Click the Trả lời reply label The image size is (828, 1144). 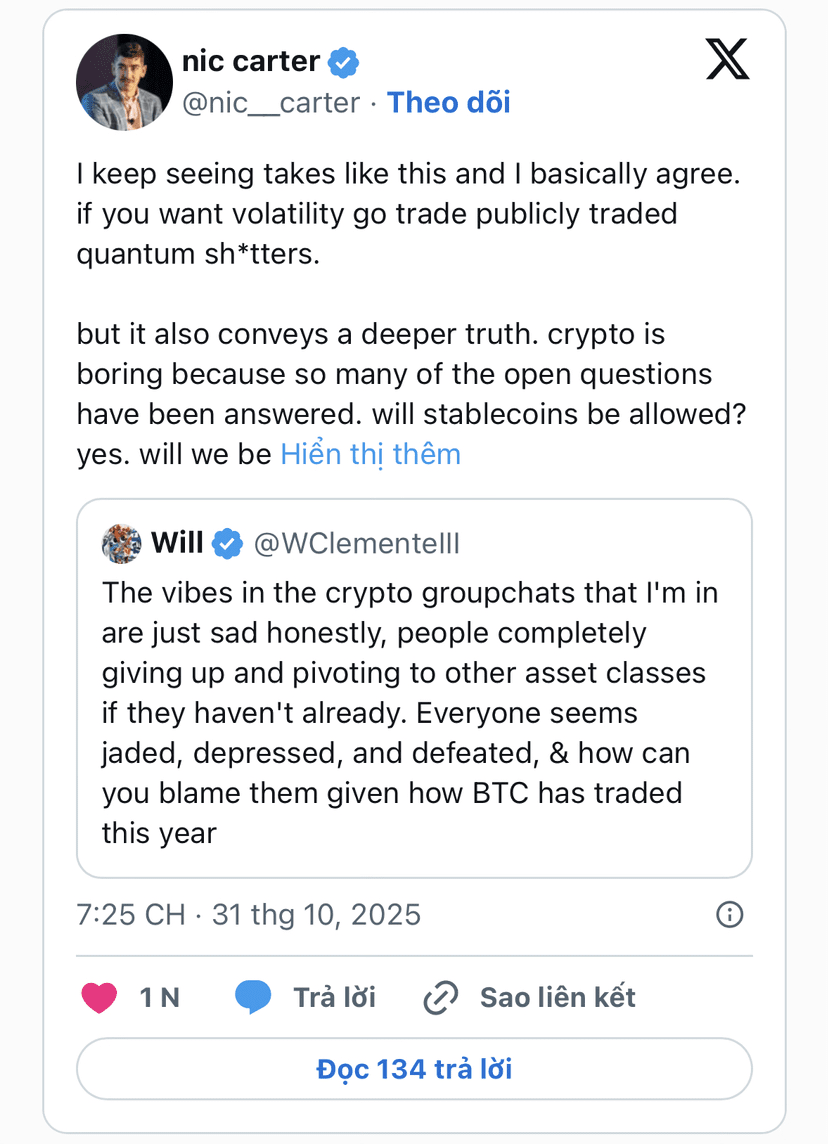point(334,997)
